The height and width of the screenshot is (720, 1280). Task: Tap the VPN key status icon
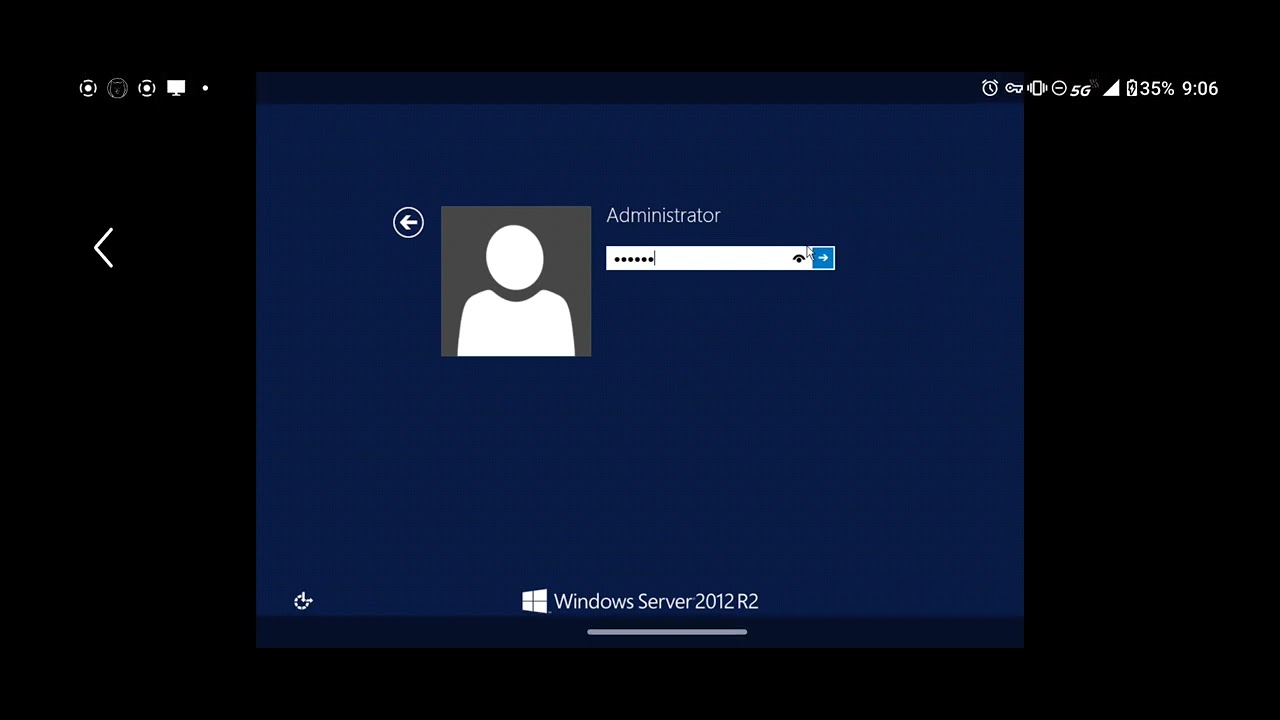pos(1014,88)
